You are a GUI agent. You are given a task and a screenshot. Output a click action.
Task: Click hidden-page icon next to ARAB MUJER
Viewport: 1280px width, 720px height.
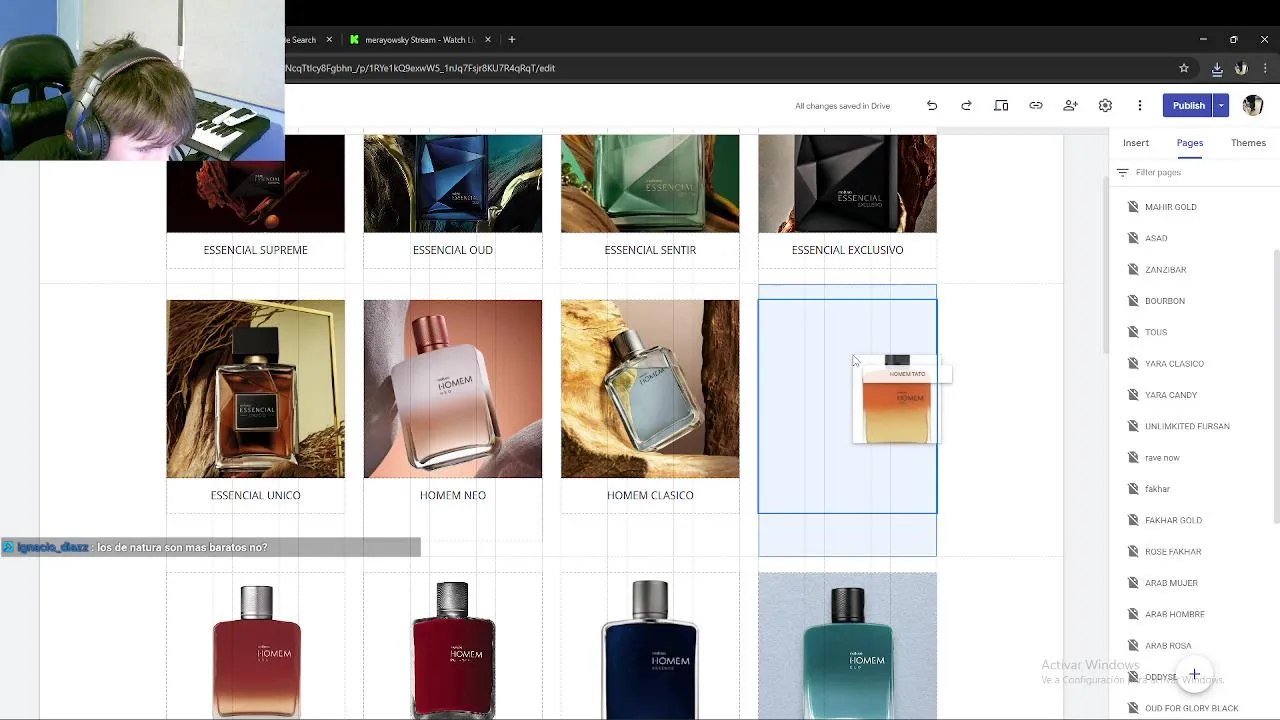1133,583
